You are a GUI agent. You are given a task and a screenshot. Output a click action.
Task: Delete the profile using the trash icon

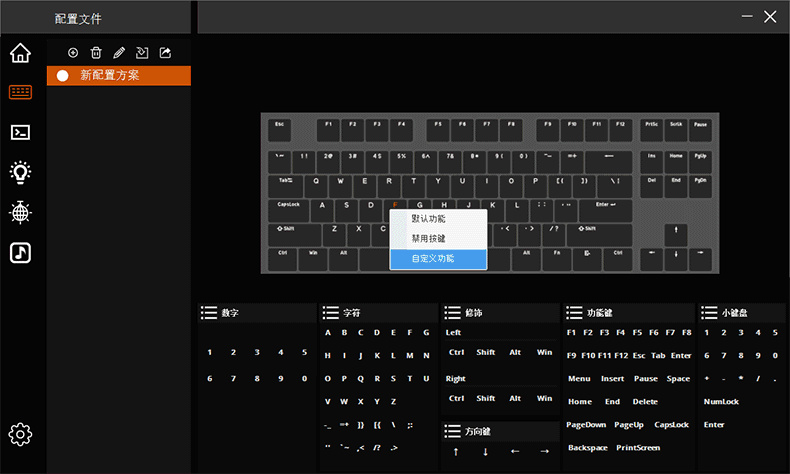(x=96, y=52)
